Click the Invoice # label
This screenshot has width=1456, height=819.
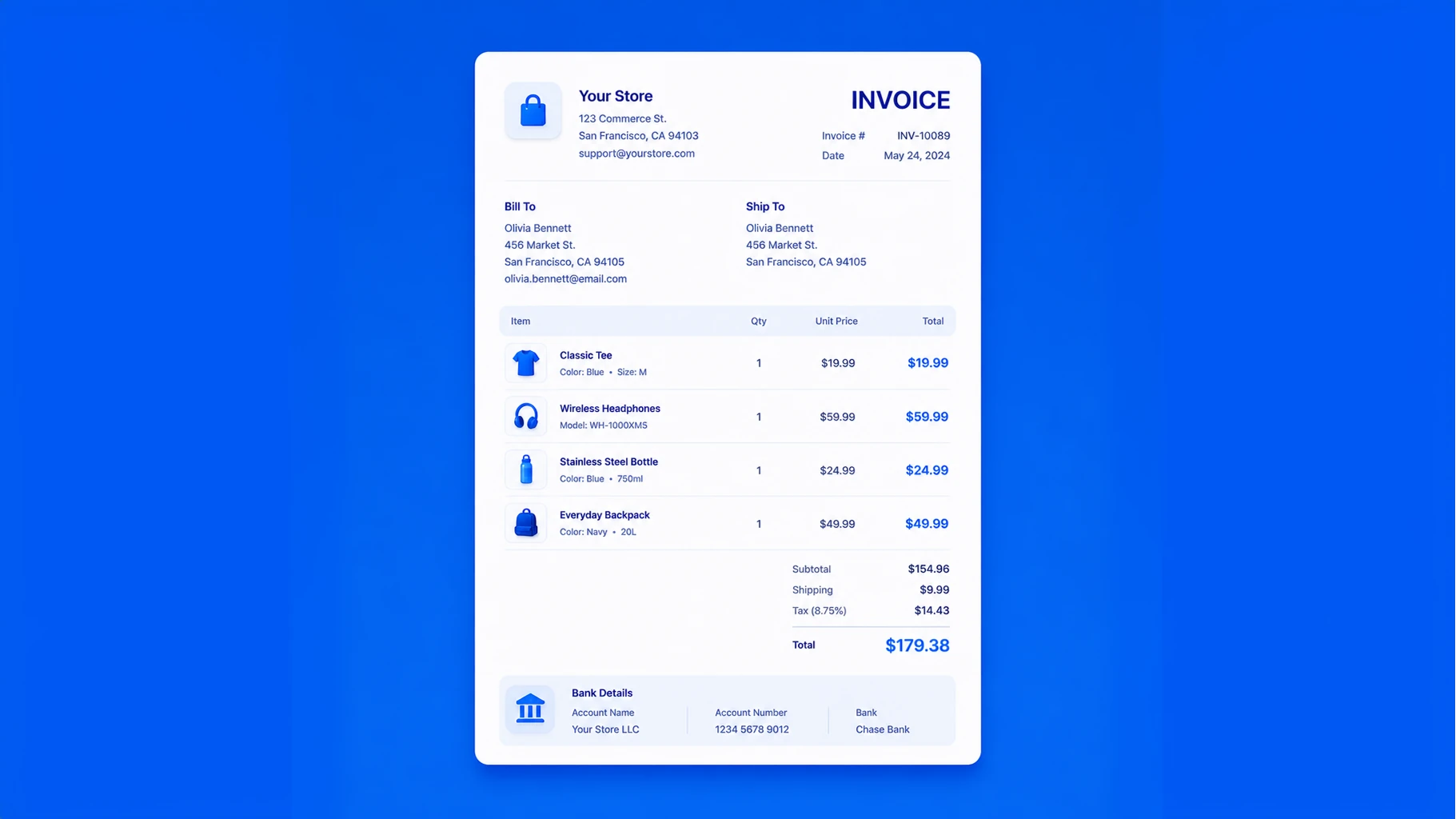[844, 136]
